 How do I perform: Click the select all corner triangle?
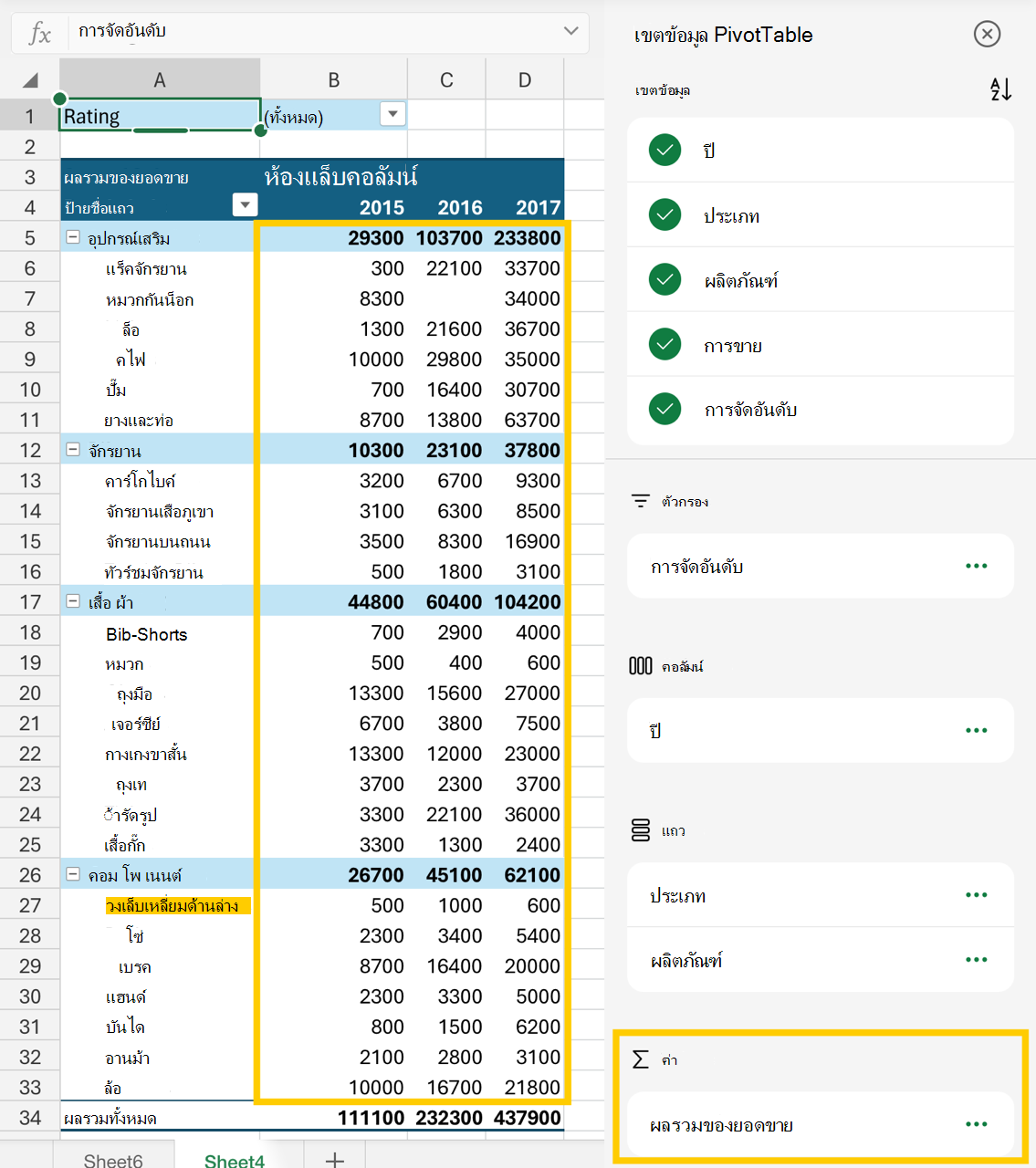(30, 80)
